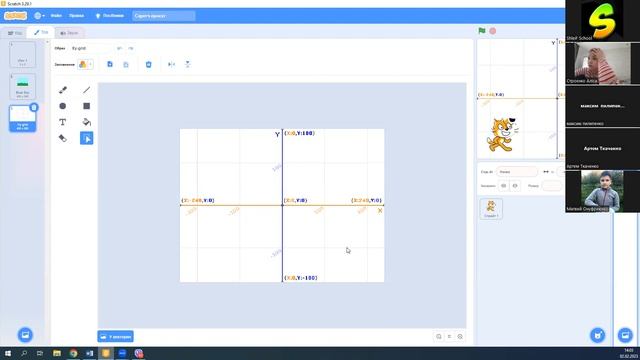Open the Windows Start menu
Image resolution: width=640 pixels, height=360 pixels.
pos(8,353)
